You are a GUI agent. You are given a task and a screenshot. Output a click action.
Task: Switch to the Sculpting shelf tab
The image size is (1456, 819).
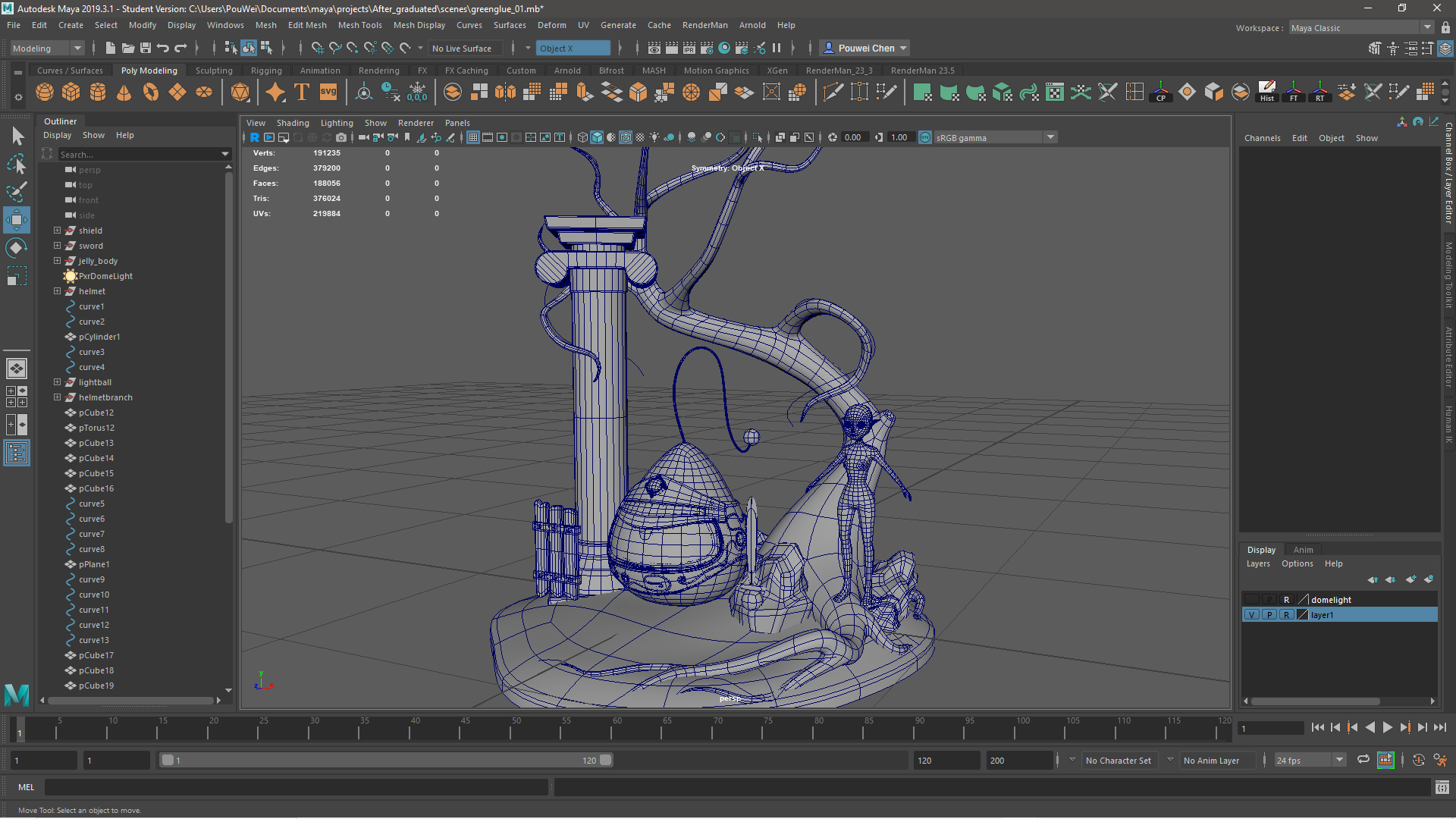[214, 71]
